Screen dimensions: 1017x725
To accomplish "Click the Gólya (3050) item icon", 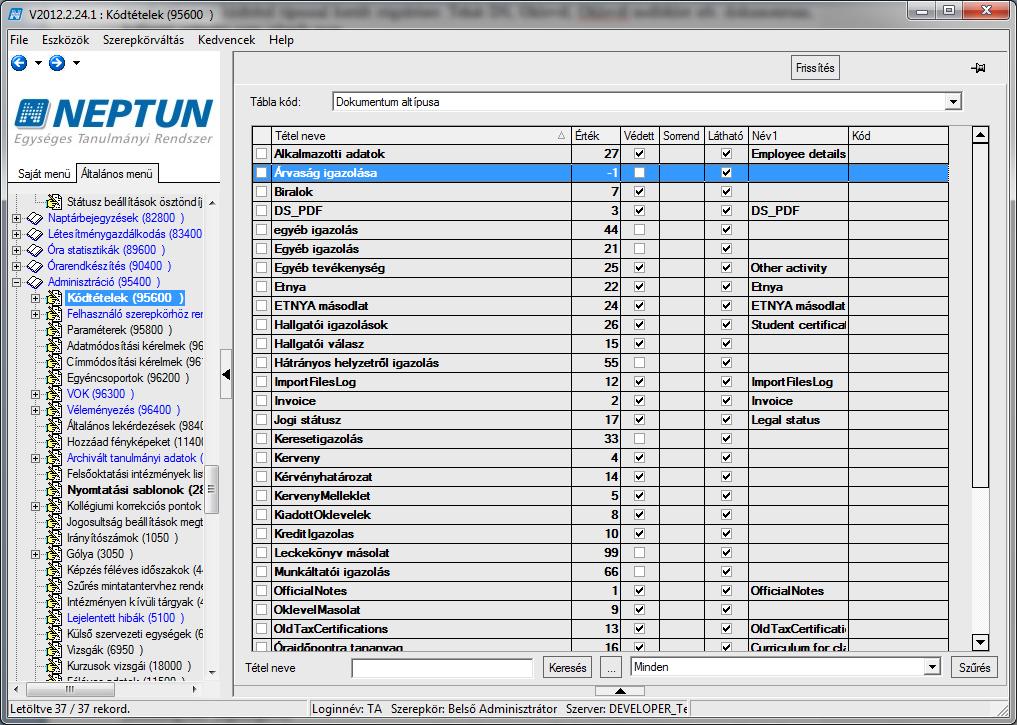I will pyautogui.click(x=54, y=554).
